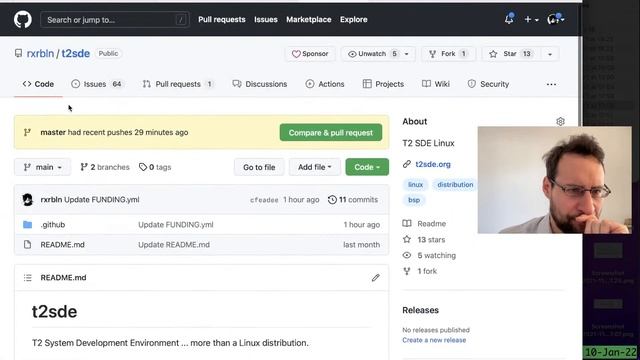Switch to the Code tab
Screen dimensions: 640x360
[38, 84]
